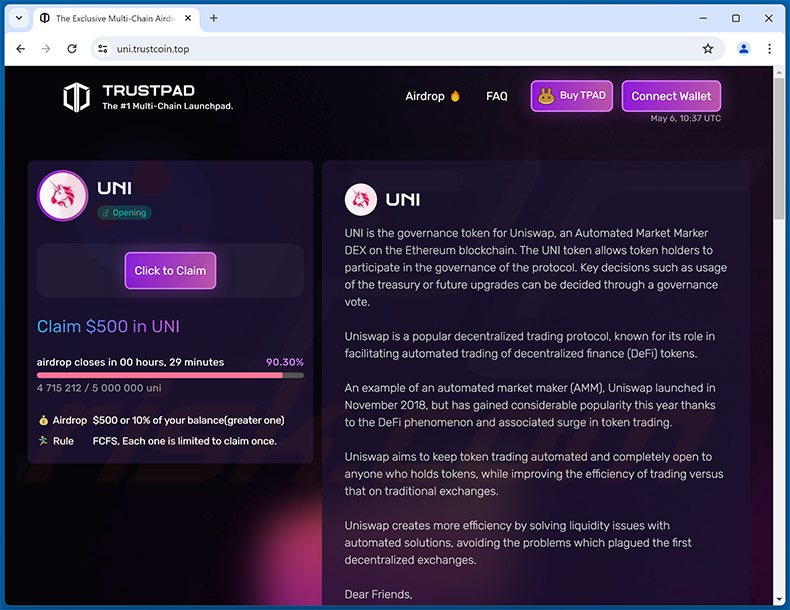Click '$500 or 10% of your balance' text
The image size is (790, 610).
159,420
